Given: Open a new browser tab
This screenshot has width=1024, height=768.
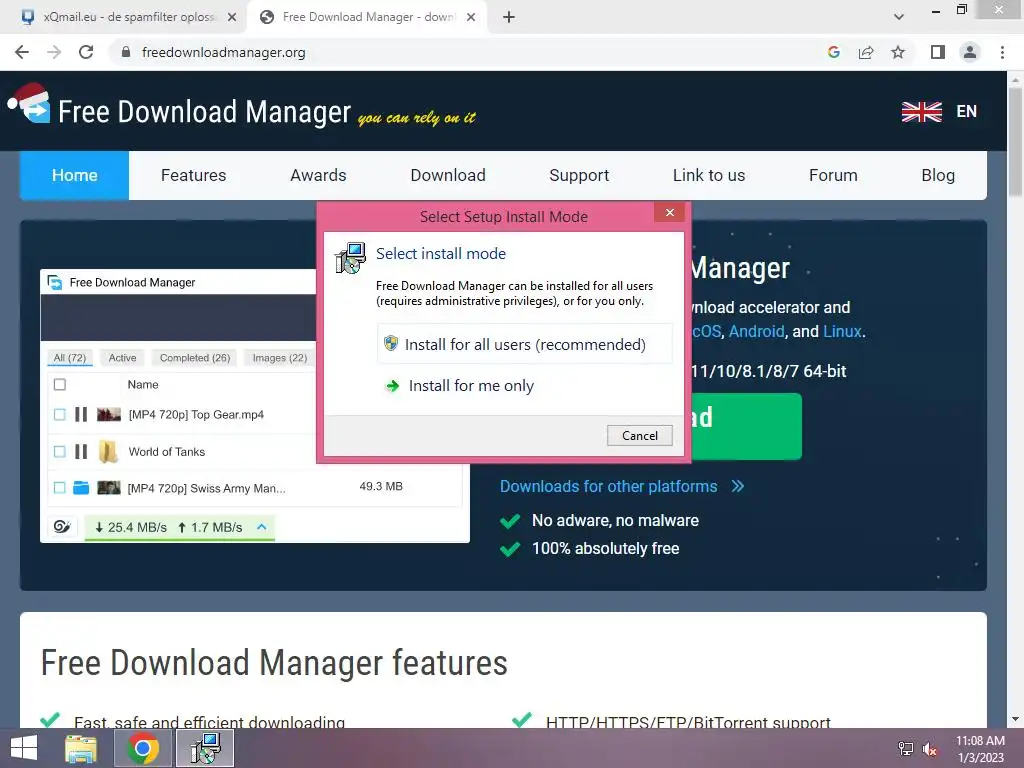Looking at the screenshot, I should [x=509, y=17].
